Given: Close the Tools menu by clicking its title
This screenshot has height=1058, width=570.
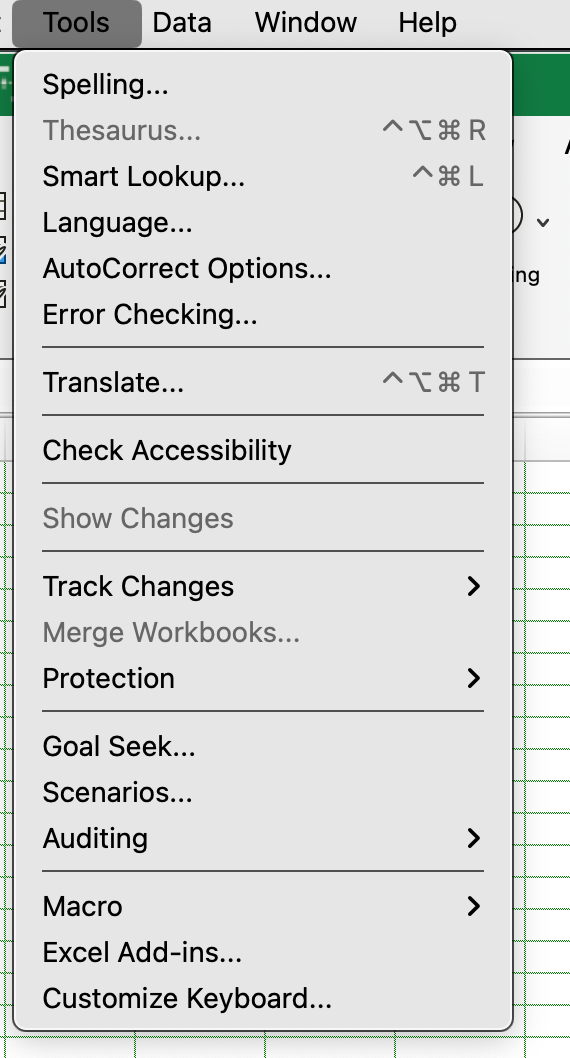Looking at the screenshot, I should 76,22.
